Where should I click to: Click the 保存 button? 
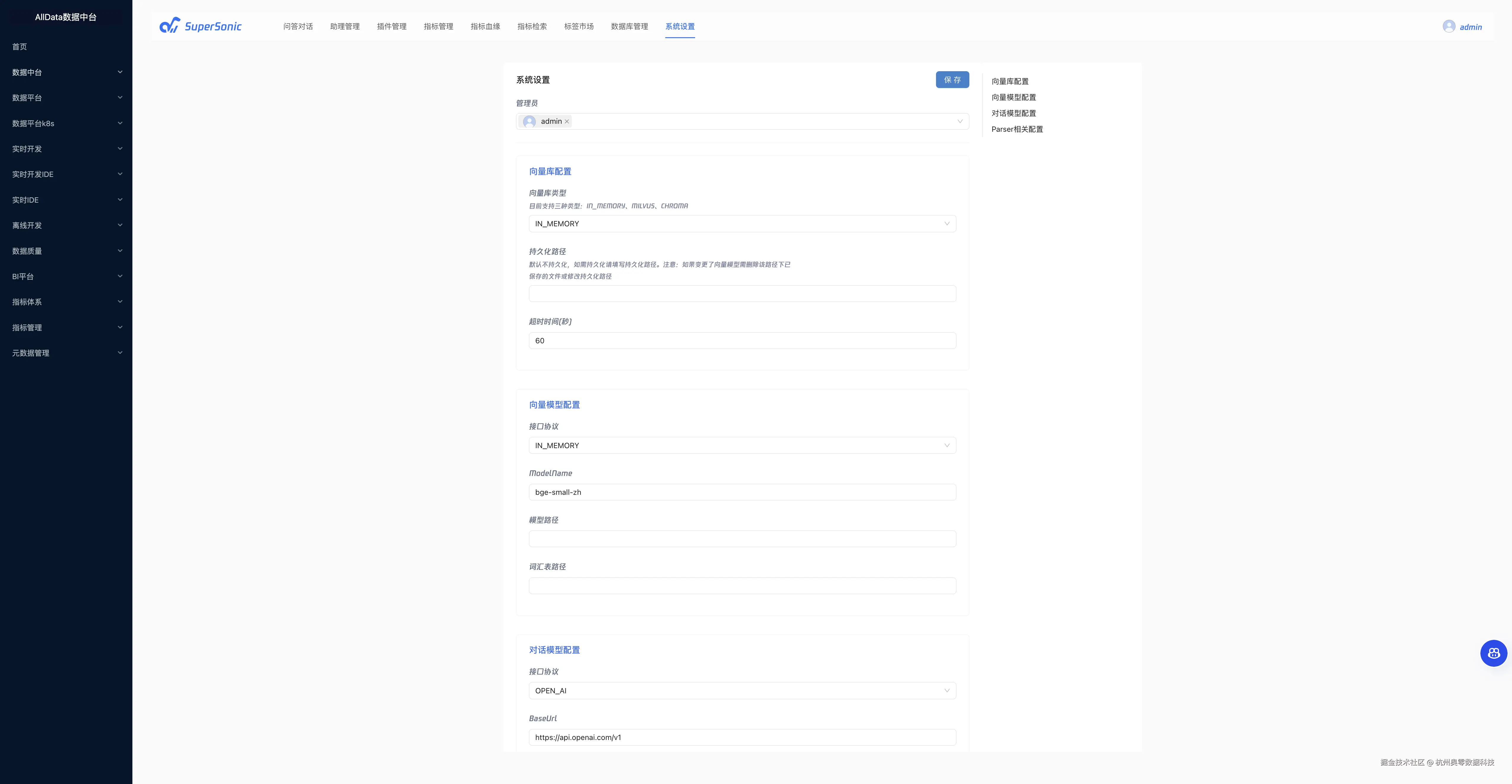952,80
